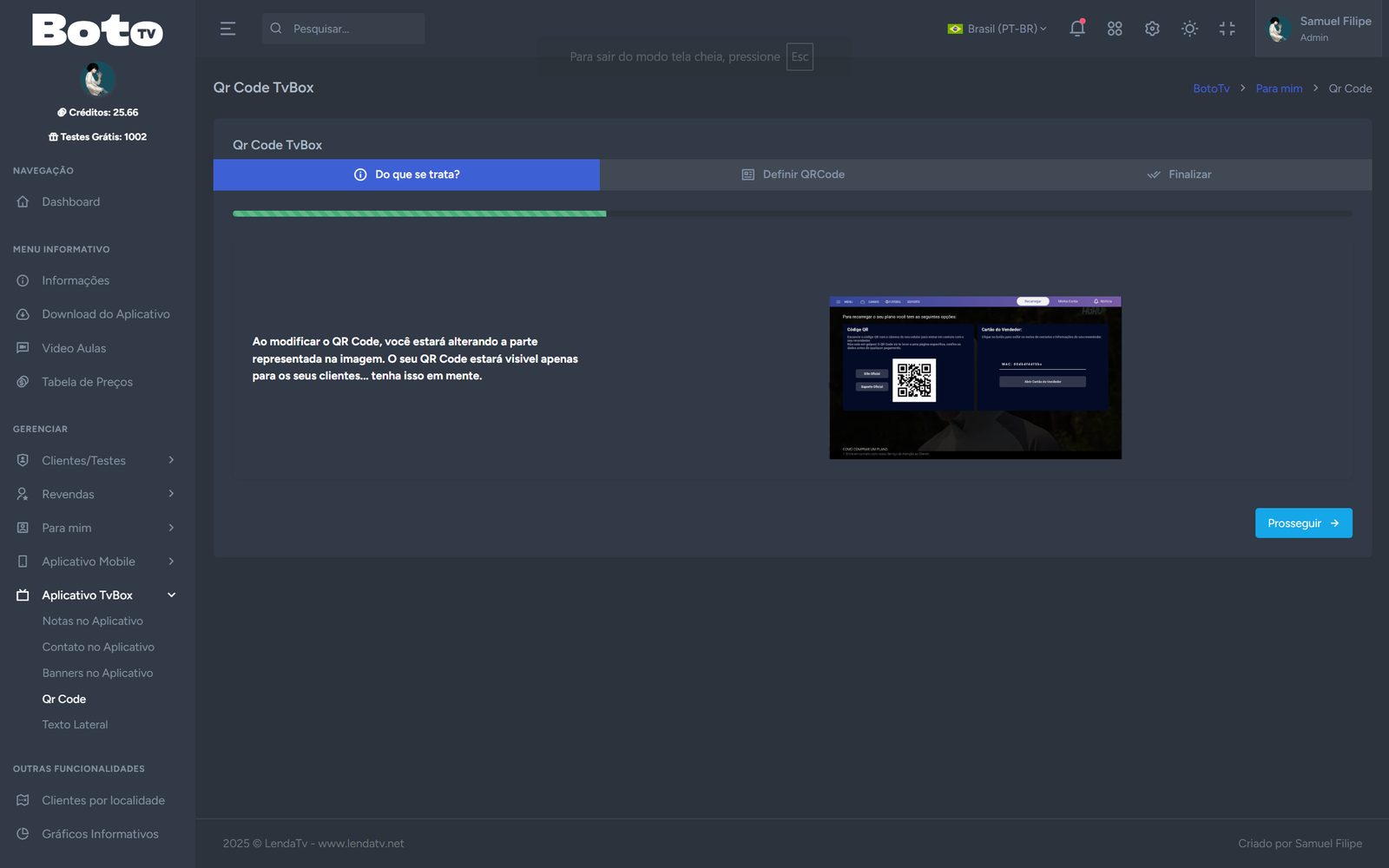This screenshot has width=1389, height=868.
Task: Open the notifications bell icon
Action: (1077, 29)
